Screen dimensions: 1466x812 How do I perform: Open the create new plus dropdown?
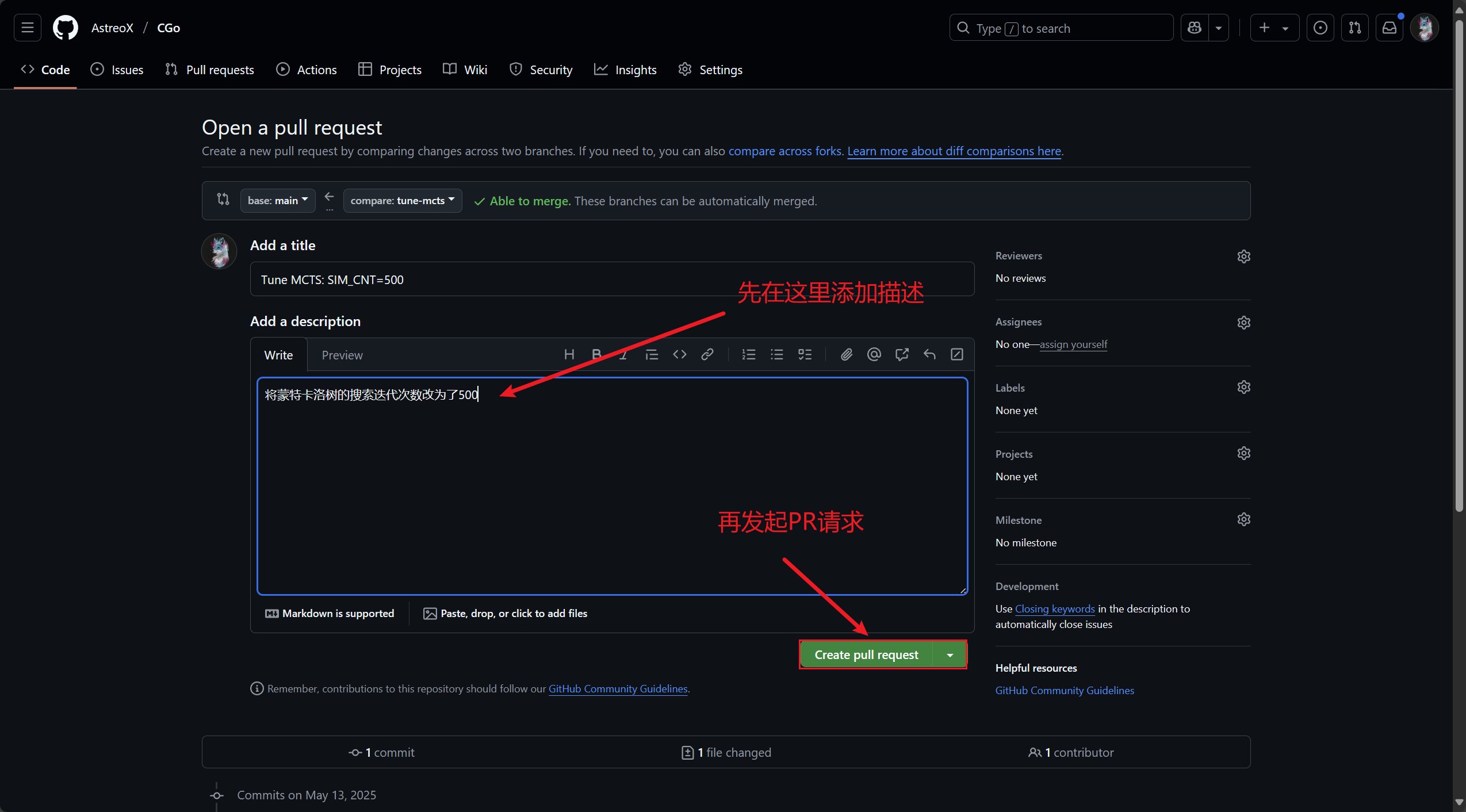tap(1274, 28)
